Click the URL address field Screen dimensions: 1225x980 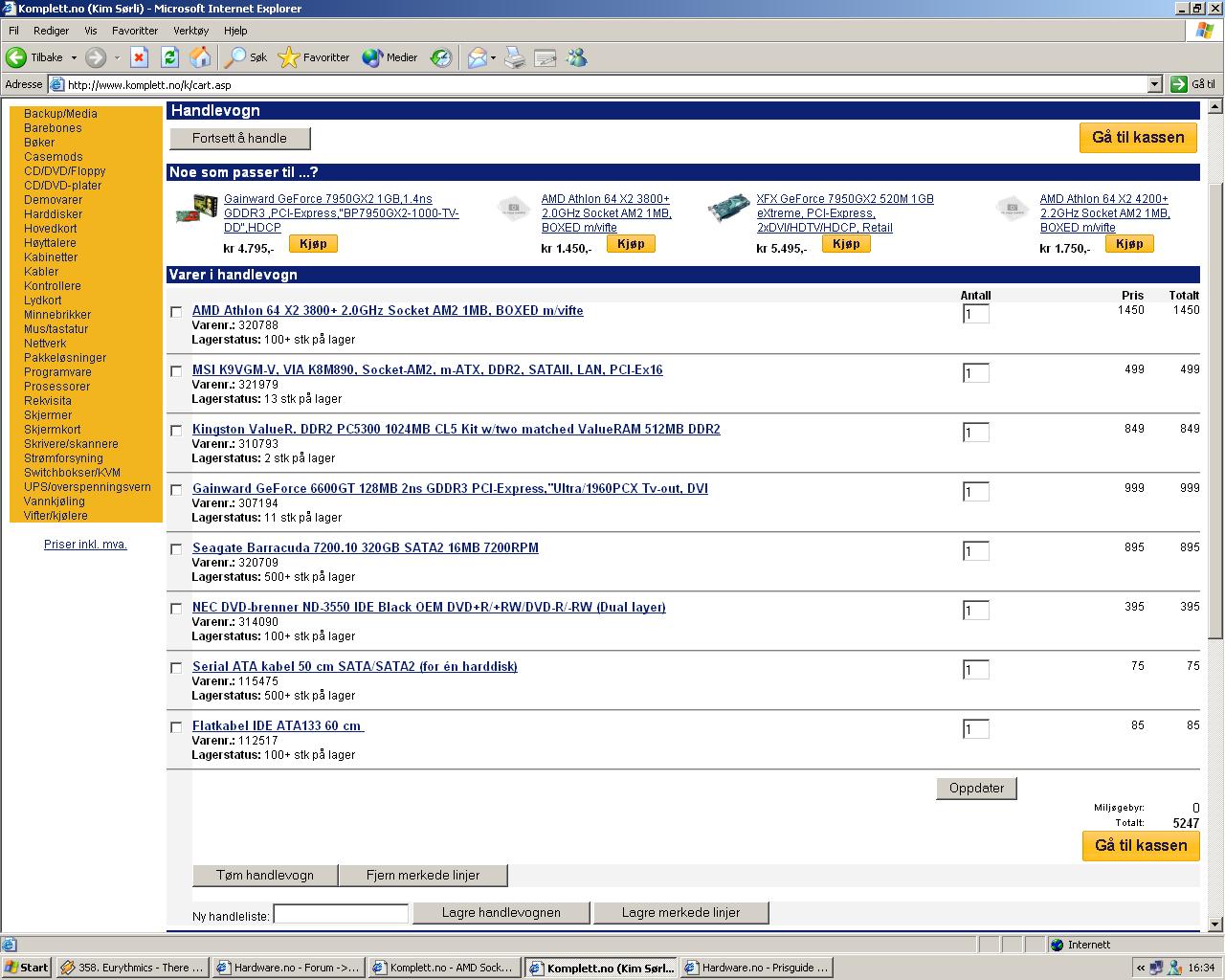coord(605,84)
